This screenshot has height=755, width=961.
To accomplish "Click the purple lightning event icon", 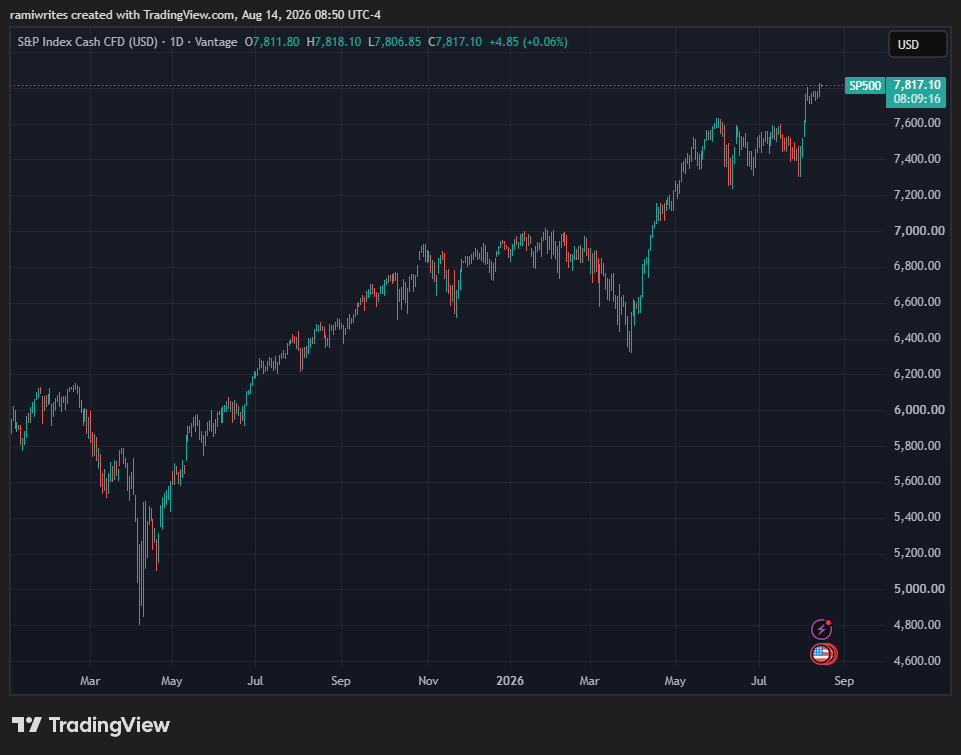I will pyautogui.click(x=821, y=629).
